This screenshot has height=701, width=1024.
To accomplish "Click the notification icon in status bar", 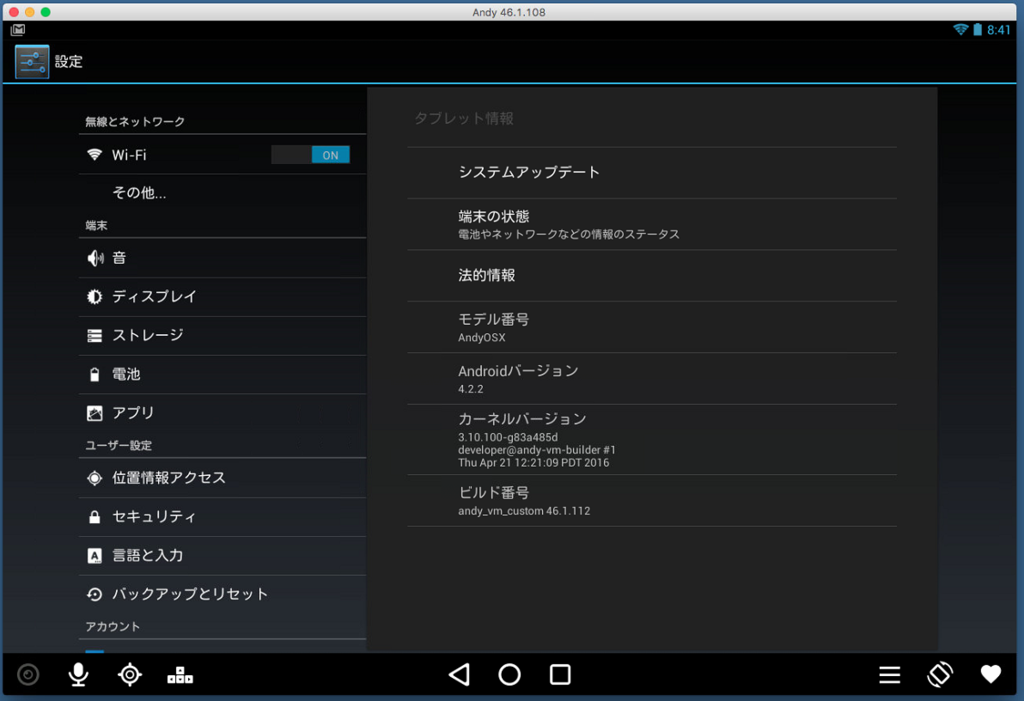I will (18, 29).
